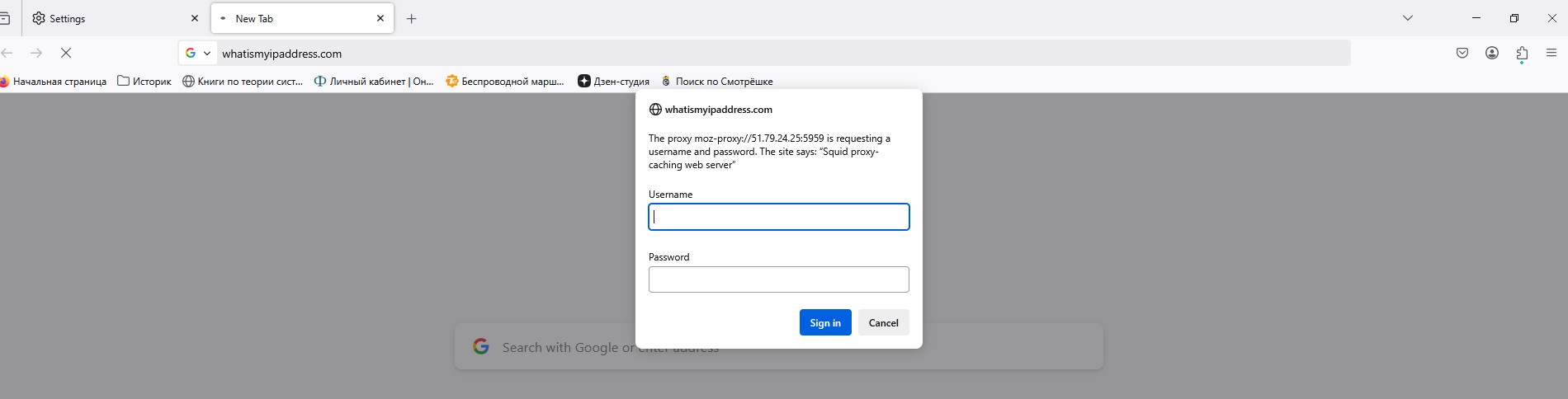The height and width of the screenshot is (399, 1568).
Task: Close the New Tab tab
Action: [x=380, y=18]
